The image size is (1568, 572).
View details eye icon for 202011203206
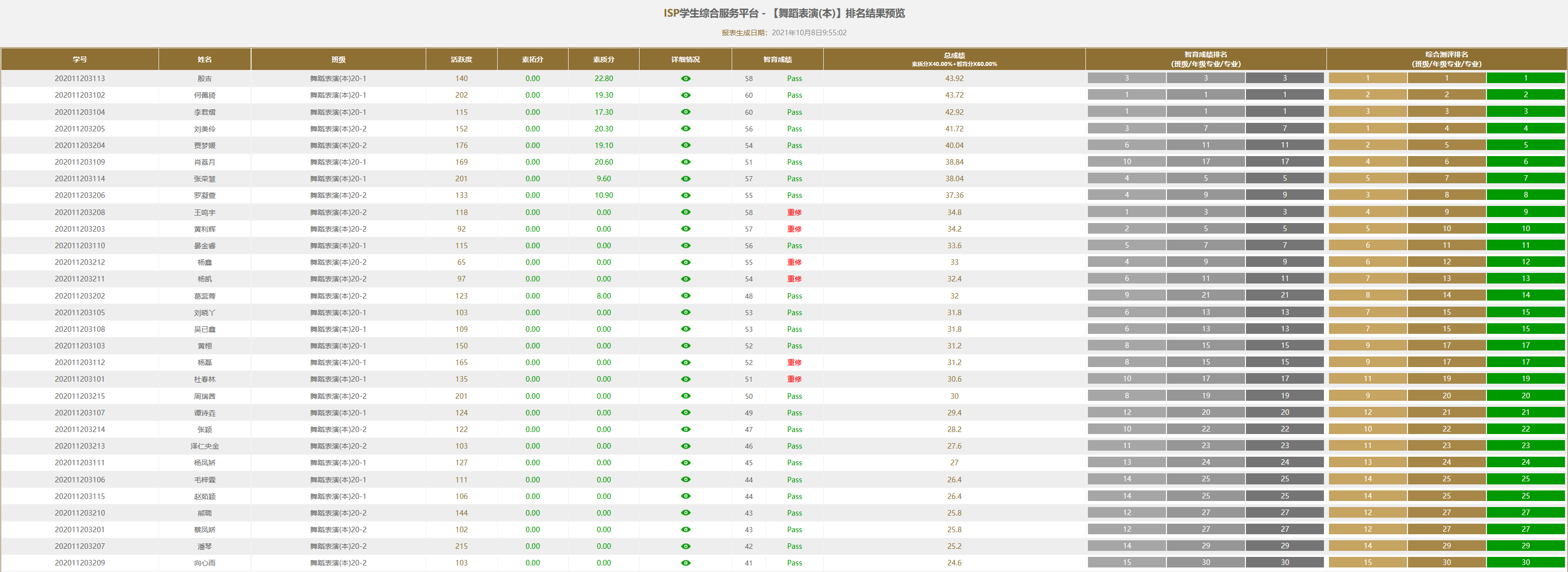point(685,195)
